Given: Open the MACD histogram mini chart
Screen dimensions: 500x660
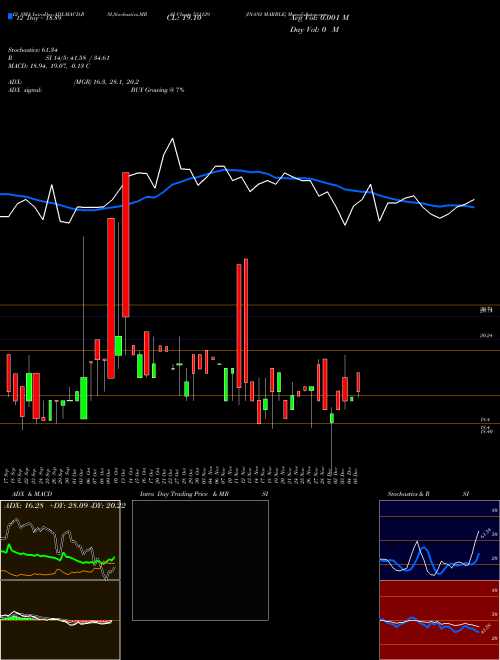Looking at the screenshot, I should point(61,620).
